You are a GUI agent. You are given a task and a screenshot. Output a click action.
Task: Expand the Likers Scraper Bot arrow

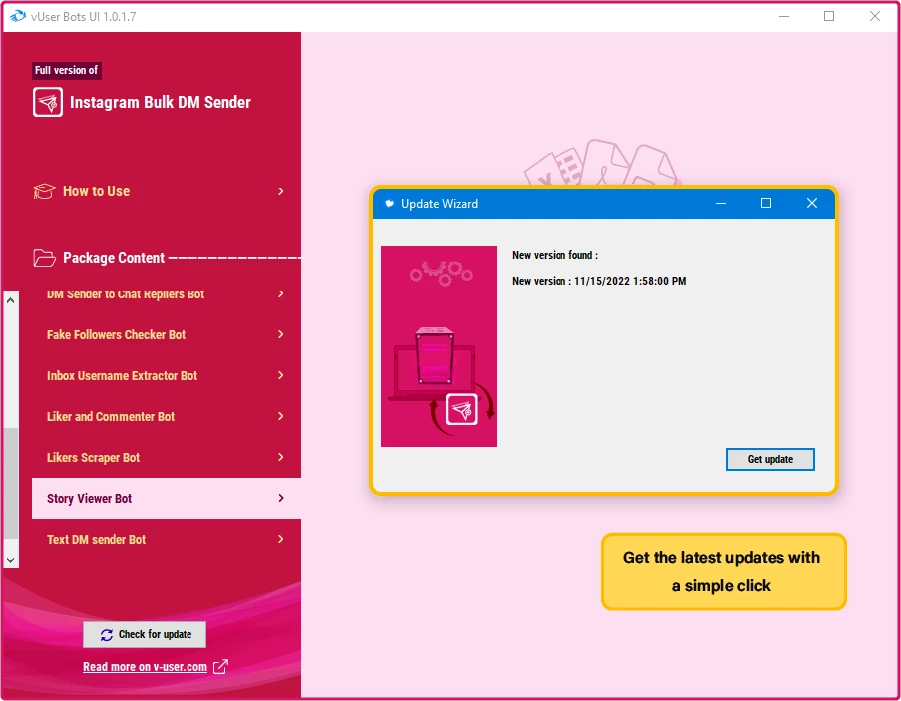[x=281, y=457]
